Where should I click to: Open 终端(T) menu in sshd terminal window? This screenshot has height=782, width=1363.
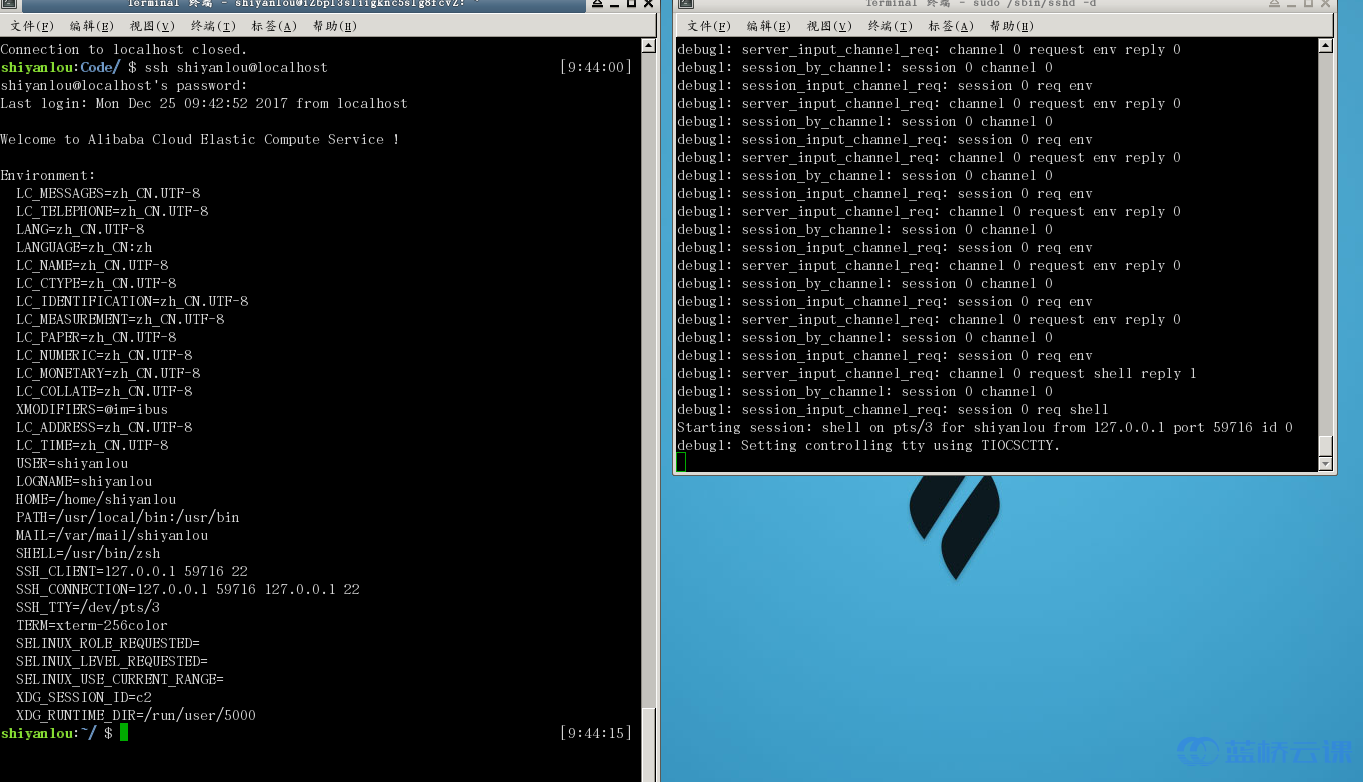(x=890, y=26)
